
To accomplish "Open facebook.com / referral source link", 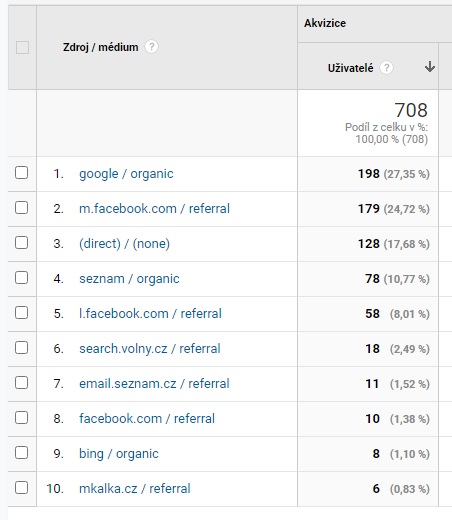I will click(x=147, y=419).
